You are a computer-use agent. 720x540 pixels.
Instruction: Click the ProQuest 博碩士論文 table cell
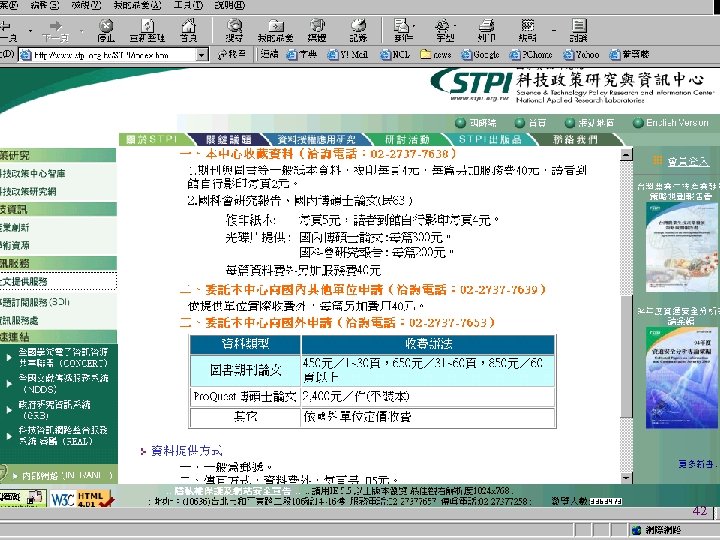click(x=245, y=396)
